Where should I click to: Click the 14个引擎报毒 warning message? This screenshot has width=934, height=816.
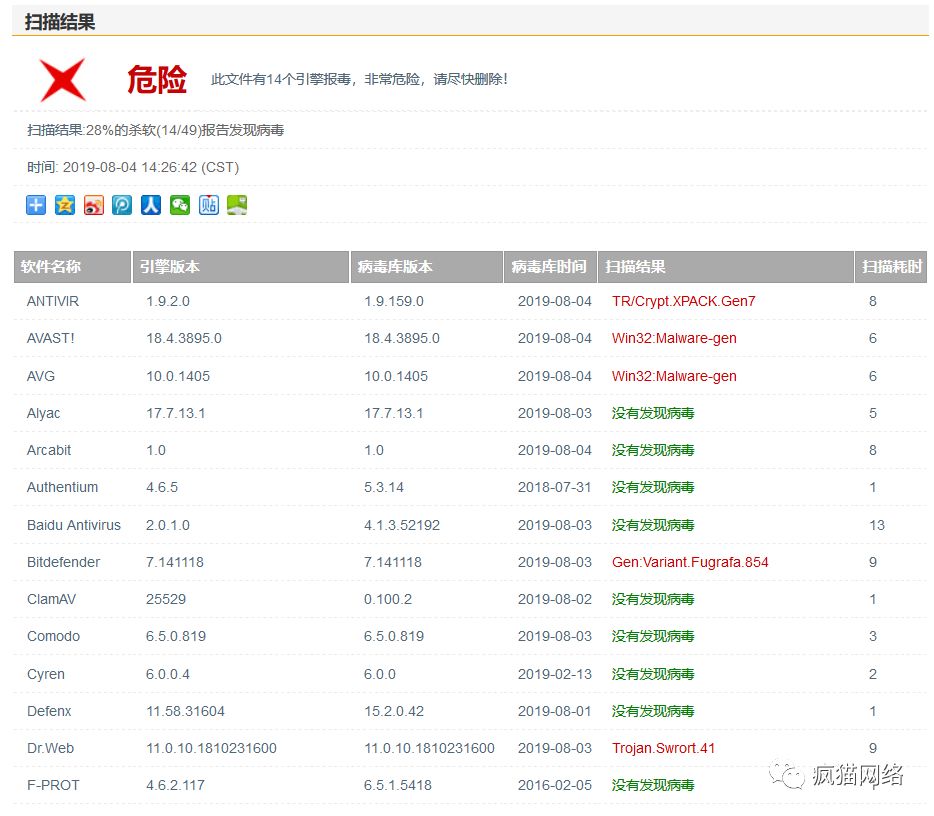pos(359,79)
